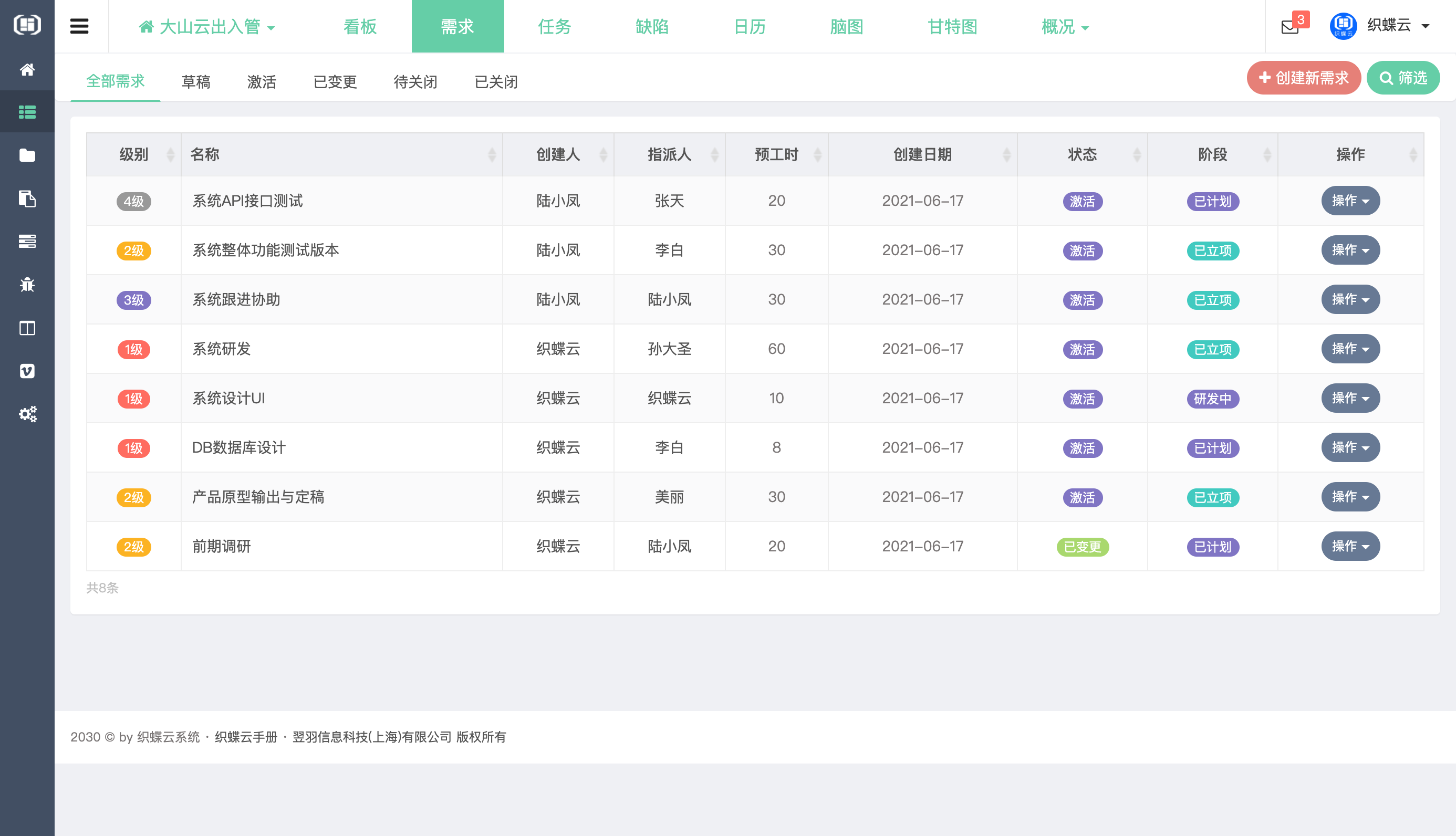Click the bug icon in sidebar
Image resolution: width=1456 pixels, height=836 pixels.
(x=27, y=284)
